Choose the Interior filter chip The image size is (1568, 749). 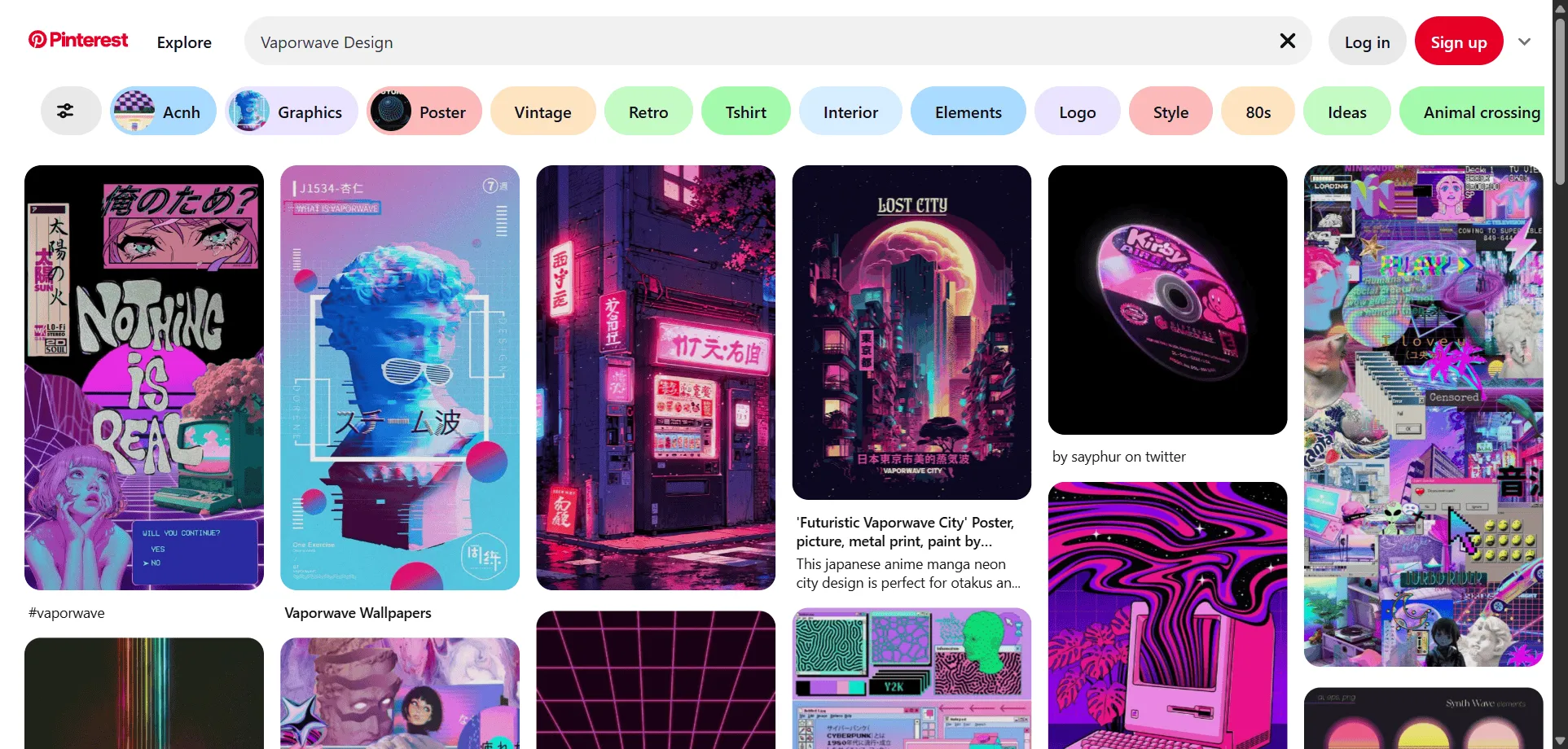tap(850, 112)
